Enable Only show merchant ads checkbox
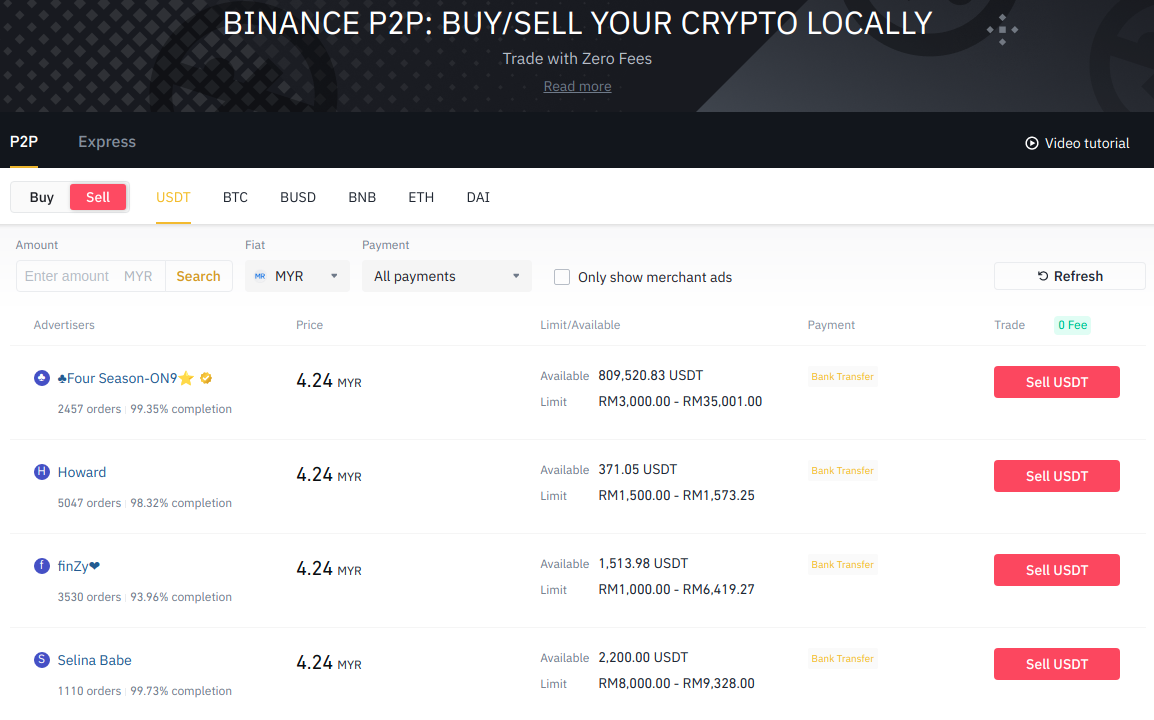 [x=562, y=277]
